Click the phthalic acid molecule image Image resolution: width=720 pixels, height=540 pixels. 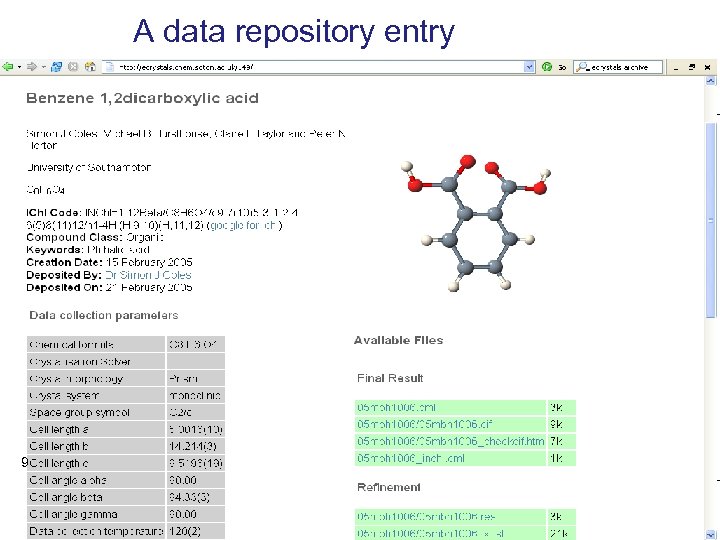coord(476,223)
